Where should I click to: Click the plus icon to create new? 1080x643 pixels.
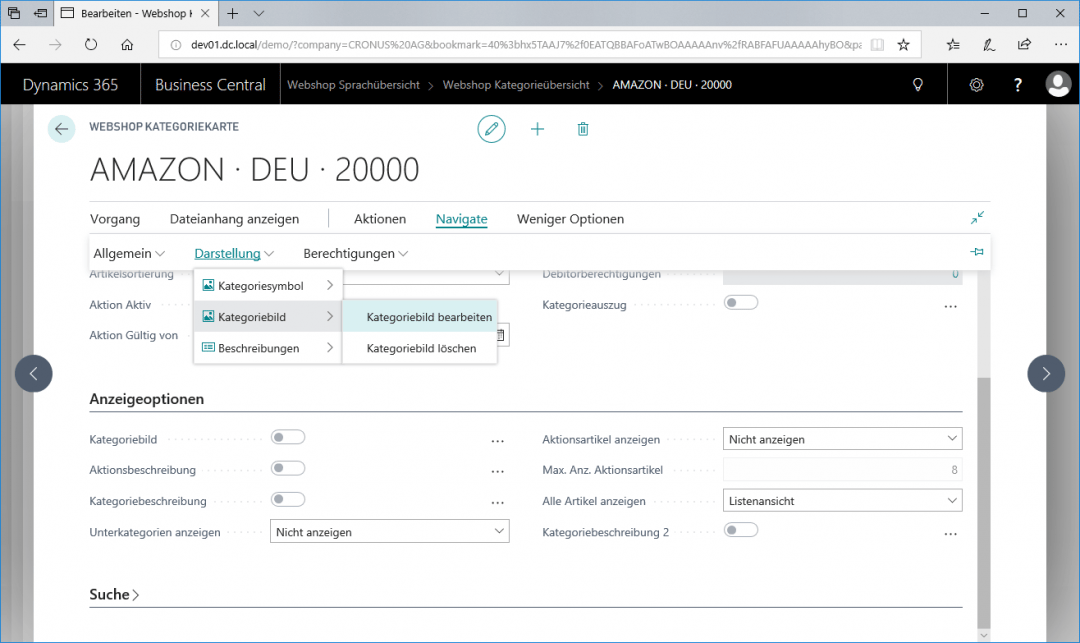(x=537, y=129)
